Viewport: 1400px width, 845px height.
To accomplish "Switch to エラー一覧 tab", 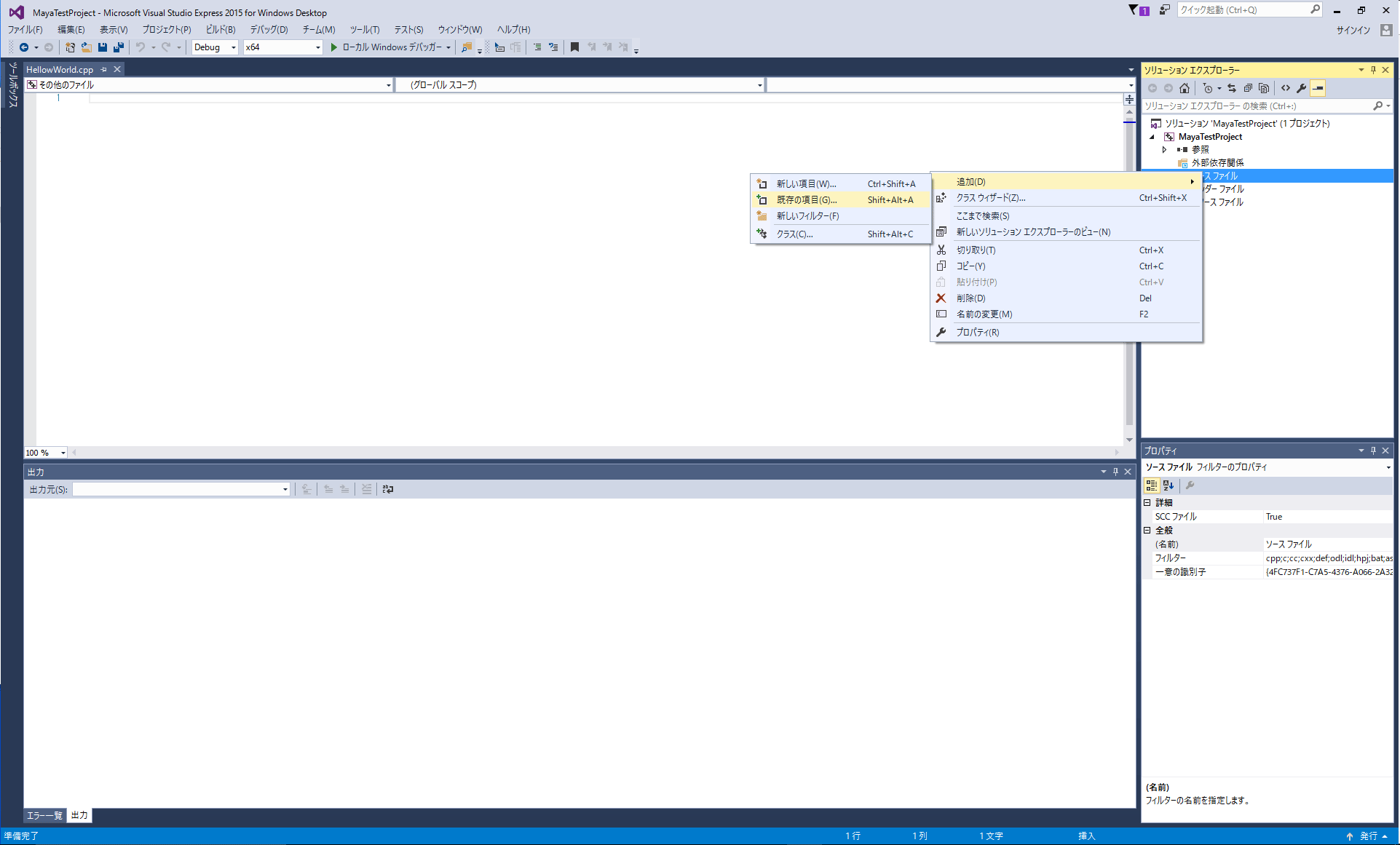I will pos(44,815).
